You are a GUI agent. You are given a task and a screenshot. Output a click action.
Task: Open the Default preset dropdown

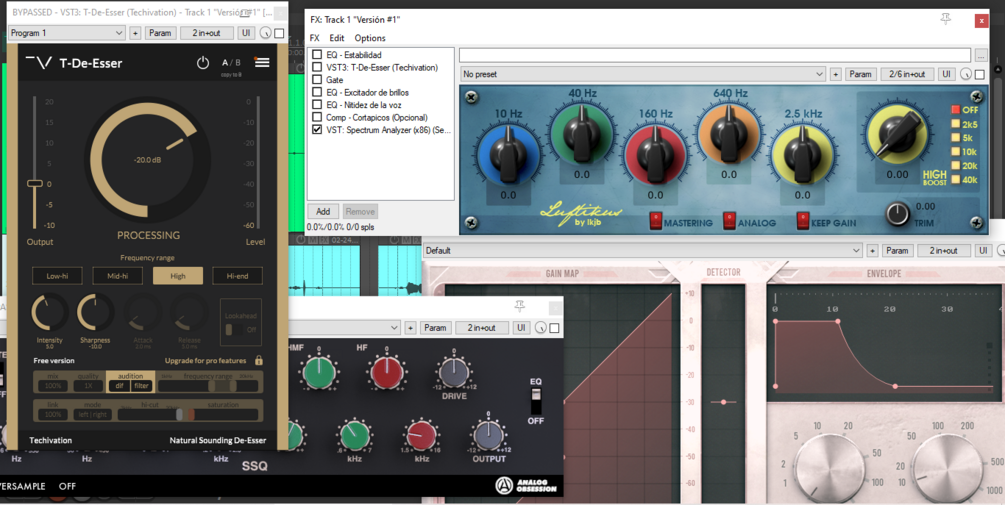pyautogui.click(x=642, y=251)
